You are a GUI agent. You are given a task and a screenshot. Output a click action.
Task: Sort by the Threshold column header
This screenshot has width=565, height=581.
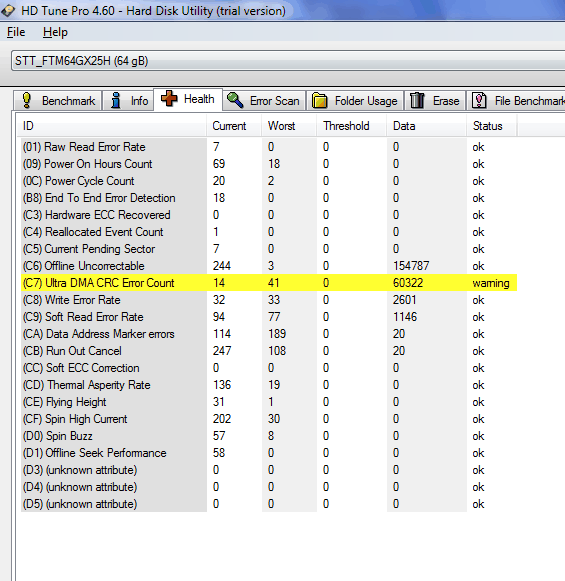pyautogui.click(x=351, y=126)
